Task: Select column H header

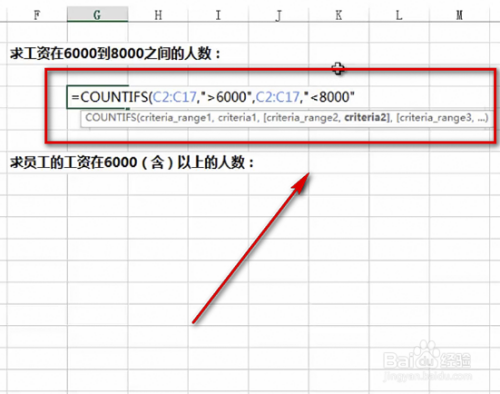Action: (158, 15)
